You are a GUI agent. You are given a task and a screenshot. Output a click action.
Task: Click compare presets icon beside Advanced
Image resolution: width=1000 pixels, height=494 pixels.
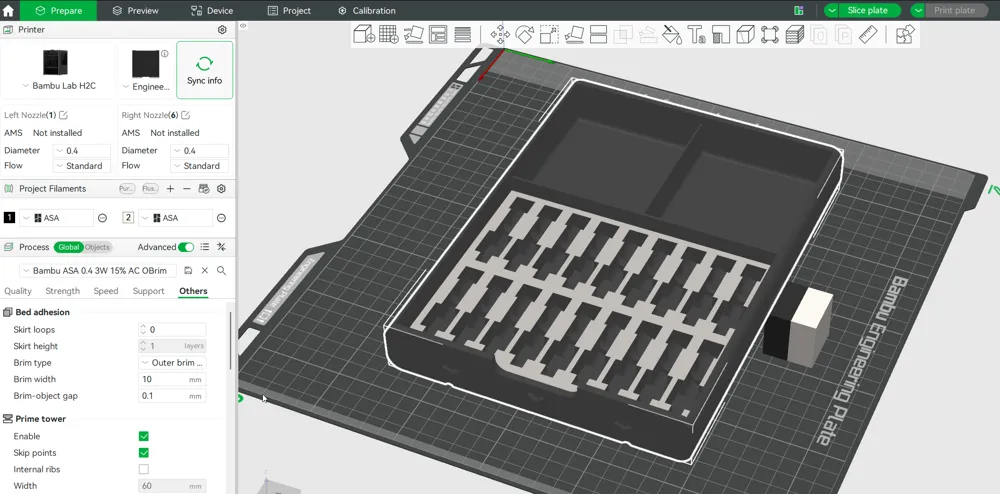tap(221, 247)
